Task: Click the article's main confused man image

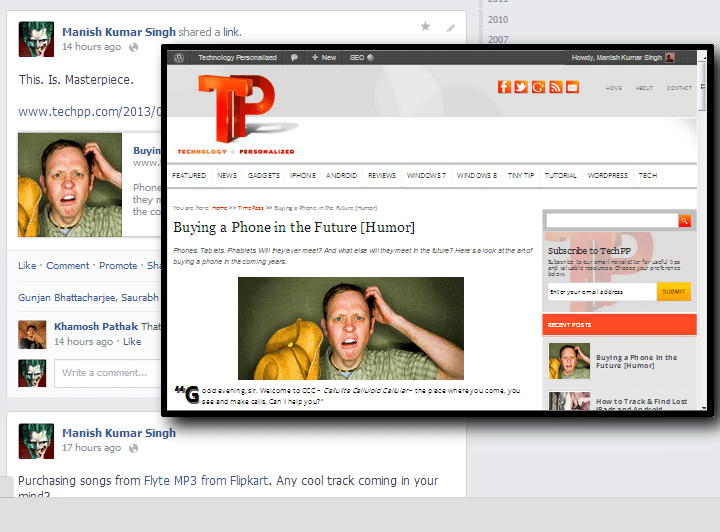Action: [x=351, y=328]
